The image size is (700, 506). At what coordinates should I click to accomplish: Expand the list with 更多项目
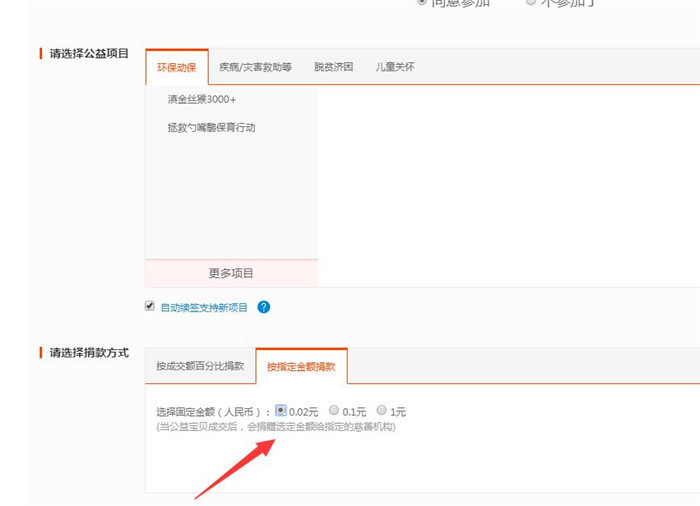click(231, 273)
